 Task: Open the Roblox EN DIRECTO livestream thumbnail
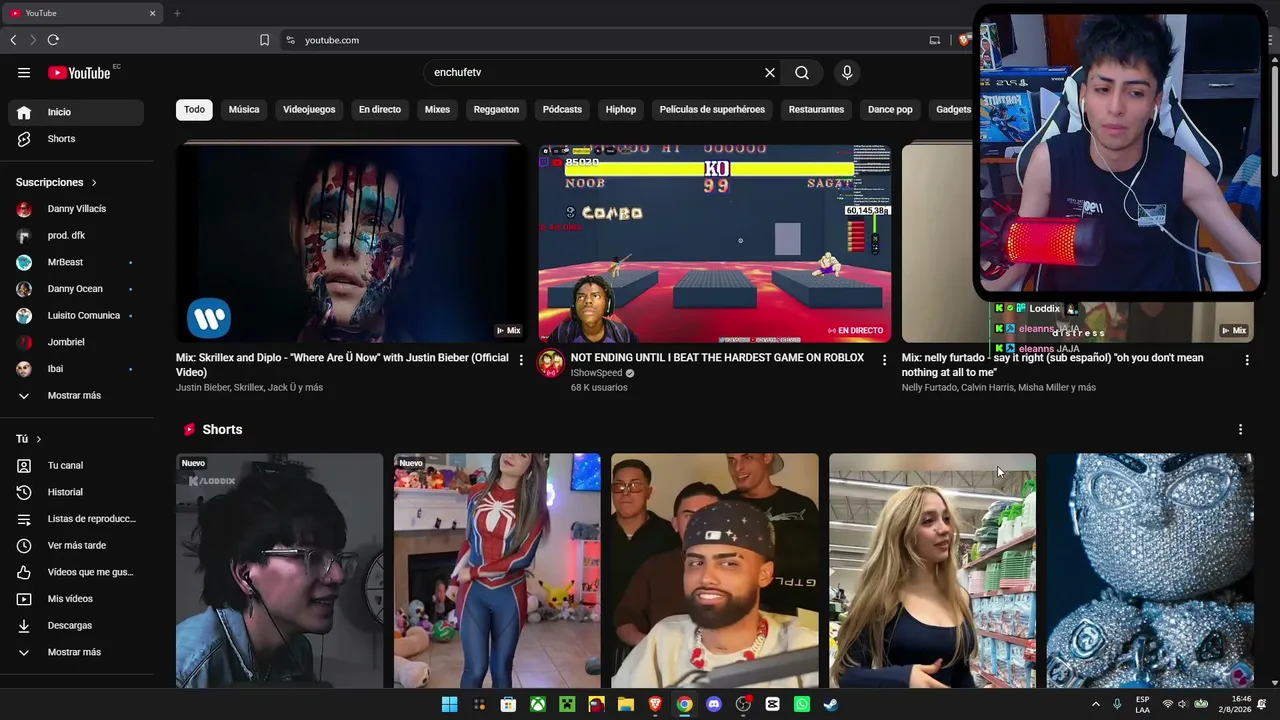click(x=715, y=243)
